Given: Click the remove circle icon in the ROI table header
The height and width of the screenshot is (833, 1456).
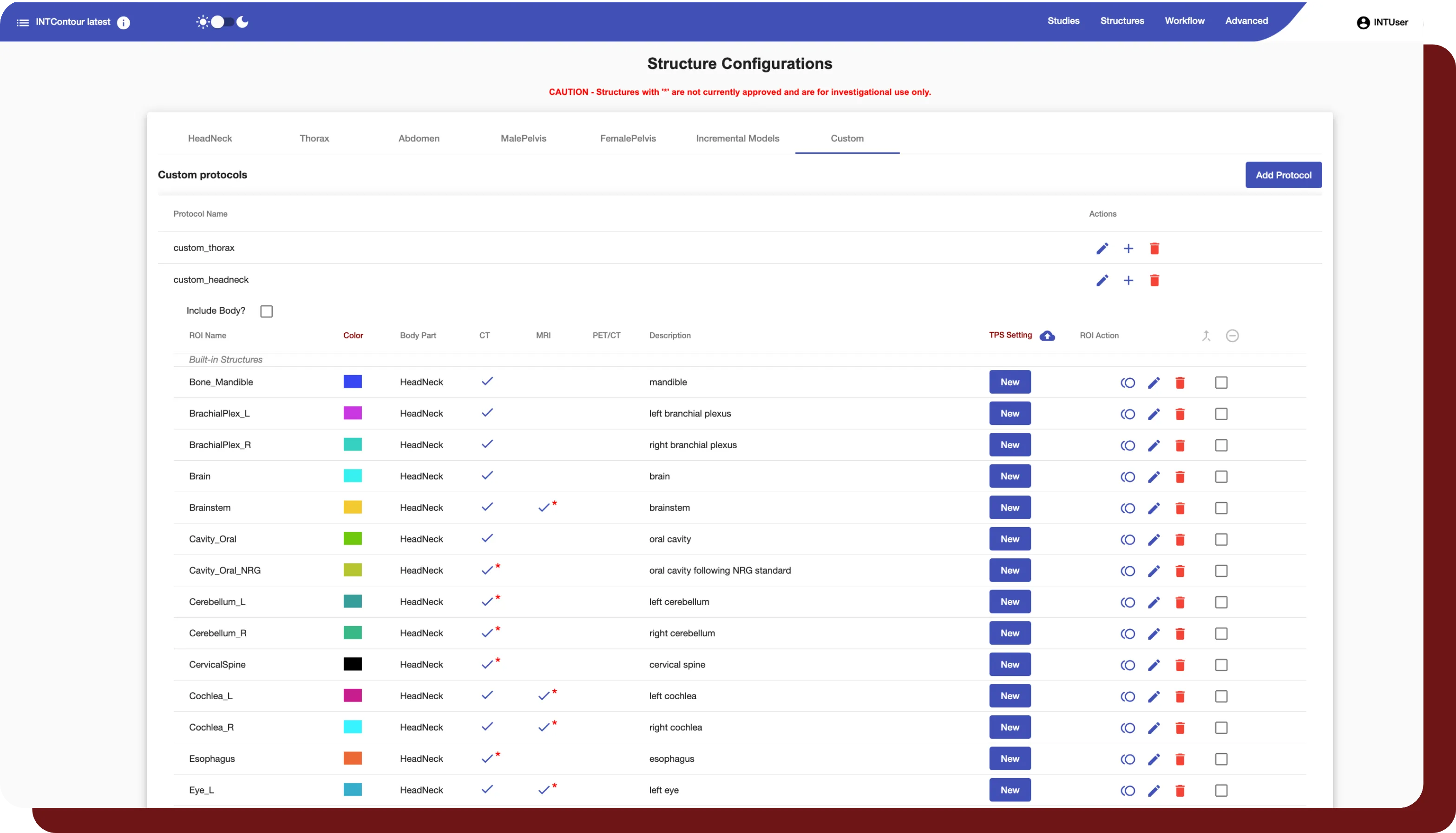Looking at the screenshot, I should (x=1232, y=336).
